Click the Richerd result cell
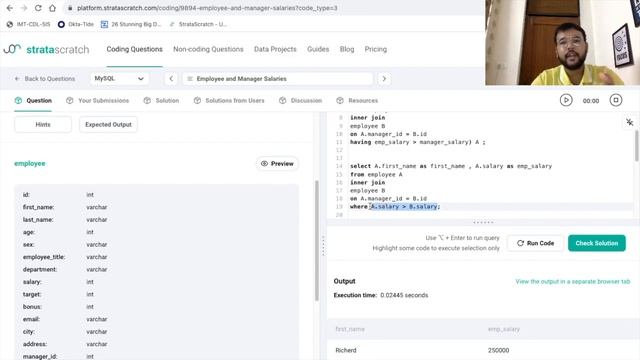 coord(346,350)
